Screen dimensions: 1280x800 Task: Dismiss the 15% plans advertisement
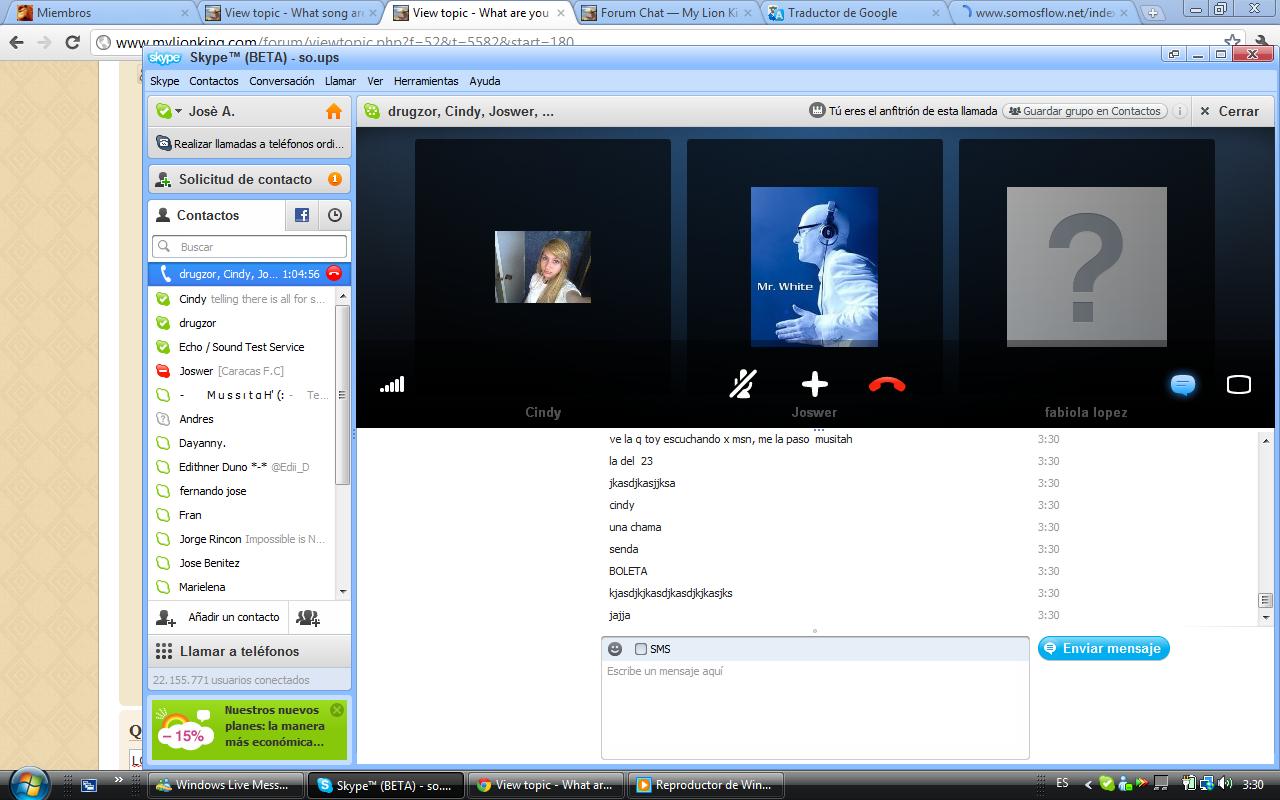tap(336, 710)
